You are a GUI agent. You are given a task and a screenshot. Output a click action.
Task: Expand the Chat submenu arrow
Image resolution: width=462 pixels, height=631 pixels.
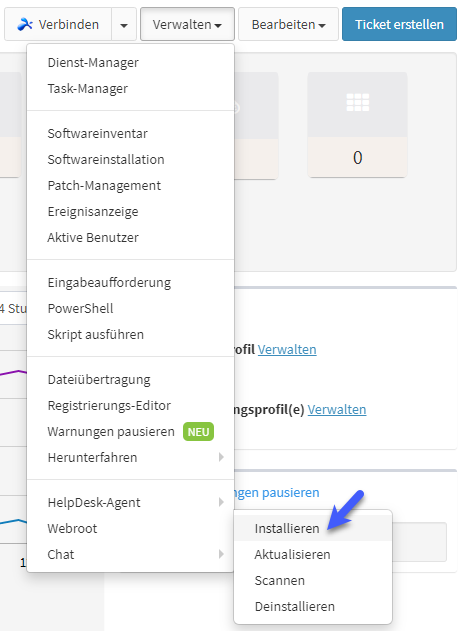pyautogui.click(x=221, y=554)
